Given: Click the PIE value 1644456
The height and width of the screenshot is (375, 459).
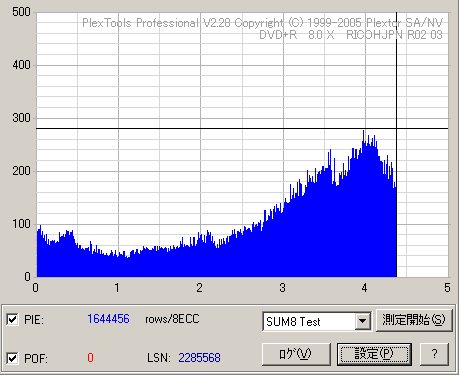Looking at the screenshot, I should [x=108, y=319].
